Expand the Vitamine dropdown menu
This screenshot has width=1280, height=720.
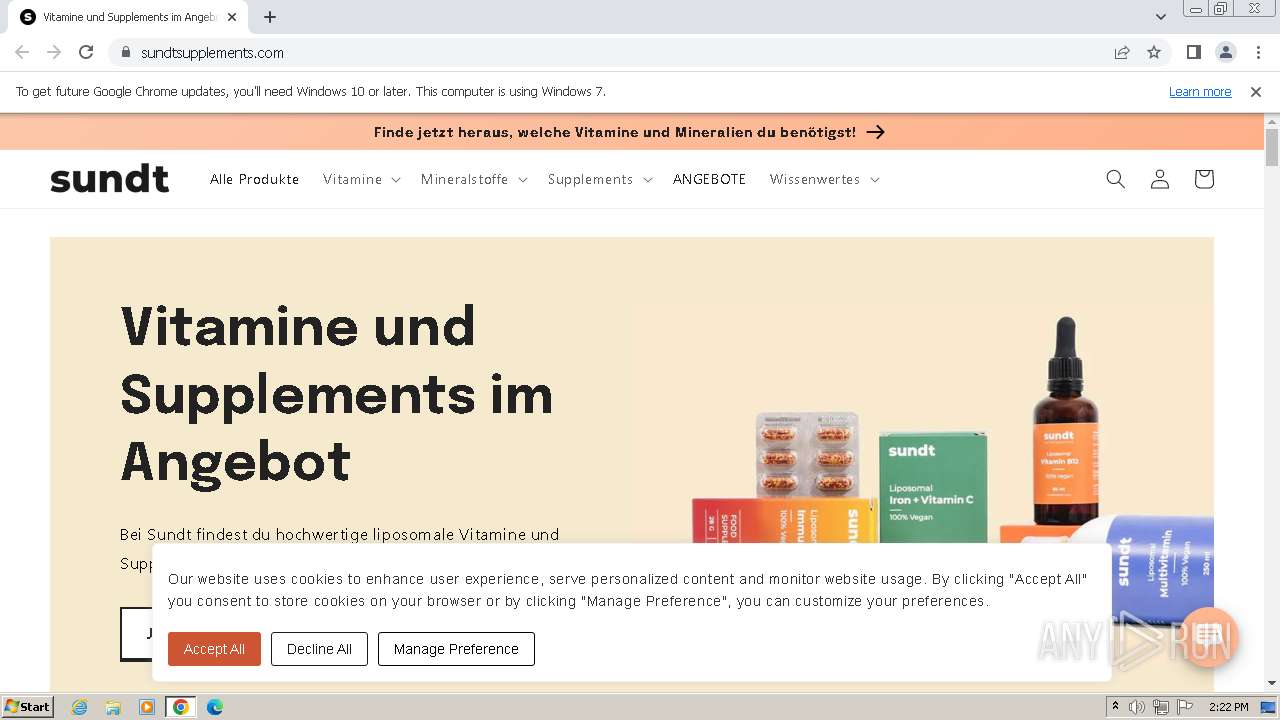pyautogui.click(x=361, y=179)
